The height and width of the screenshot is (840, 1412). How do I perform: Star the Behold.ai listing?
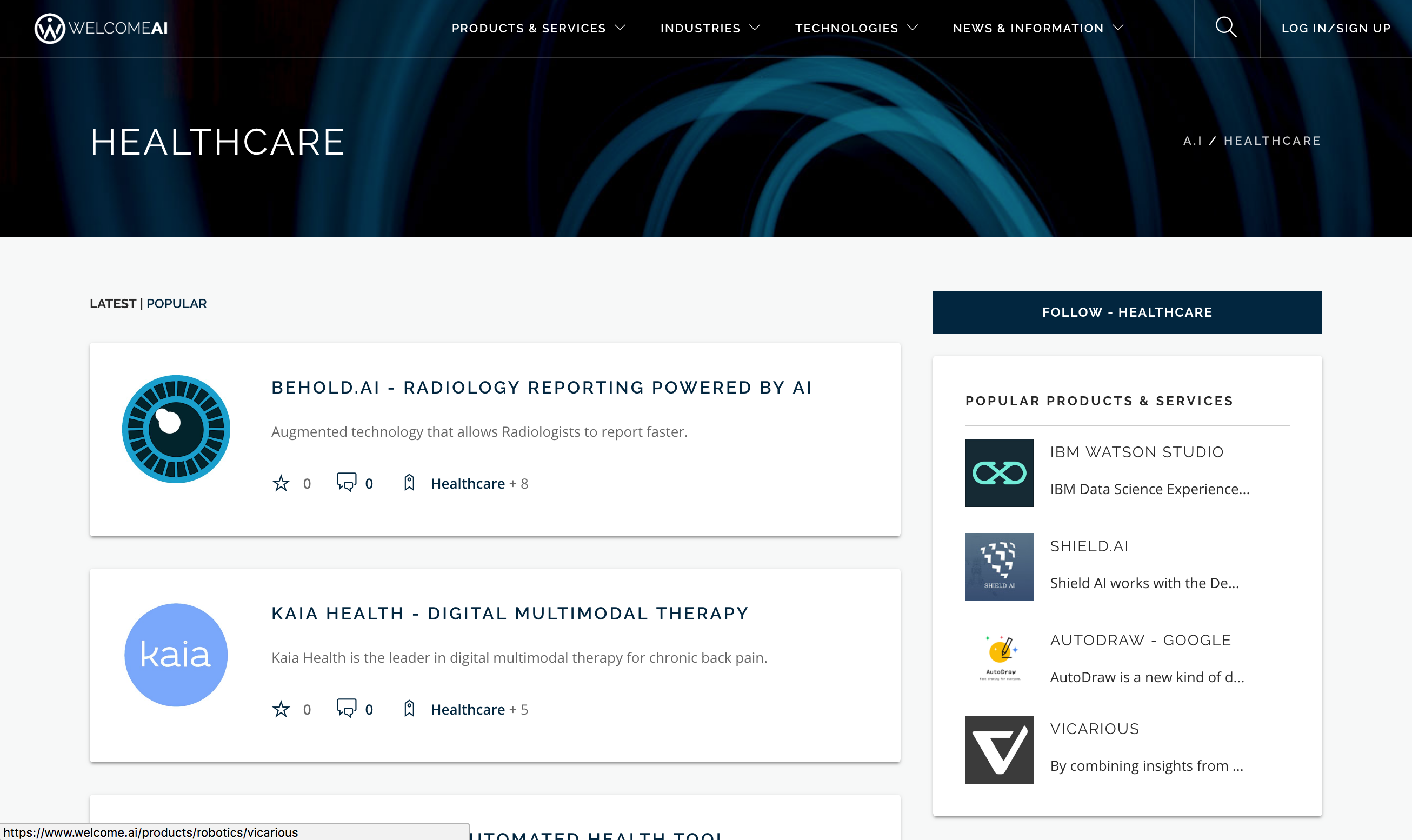tap(281, 483)
